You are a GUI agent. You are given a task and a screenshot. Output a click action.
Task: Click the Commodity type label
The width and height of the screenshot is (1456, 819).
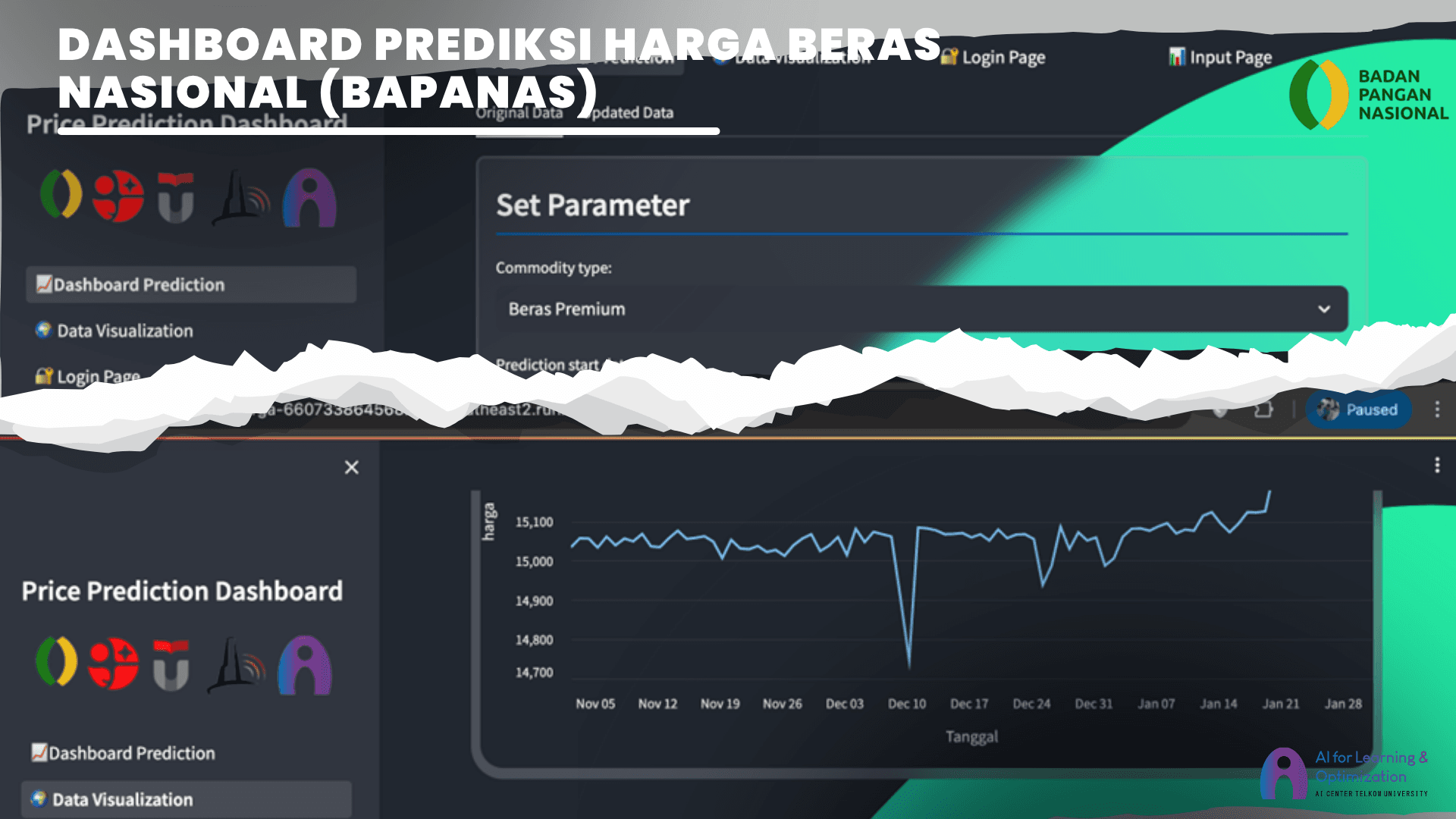[554, 268]
